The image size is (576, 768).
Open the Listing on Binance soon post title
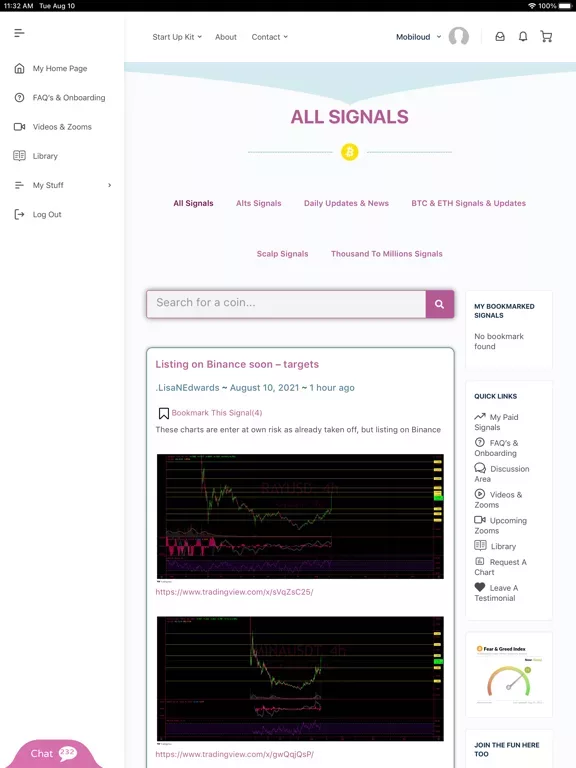[x=237, y=364]
